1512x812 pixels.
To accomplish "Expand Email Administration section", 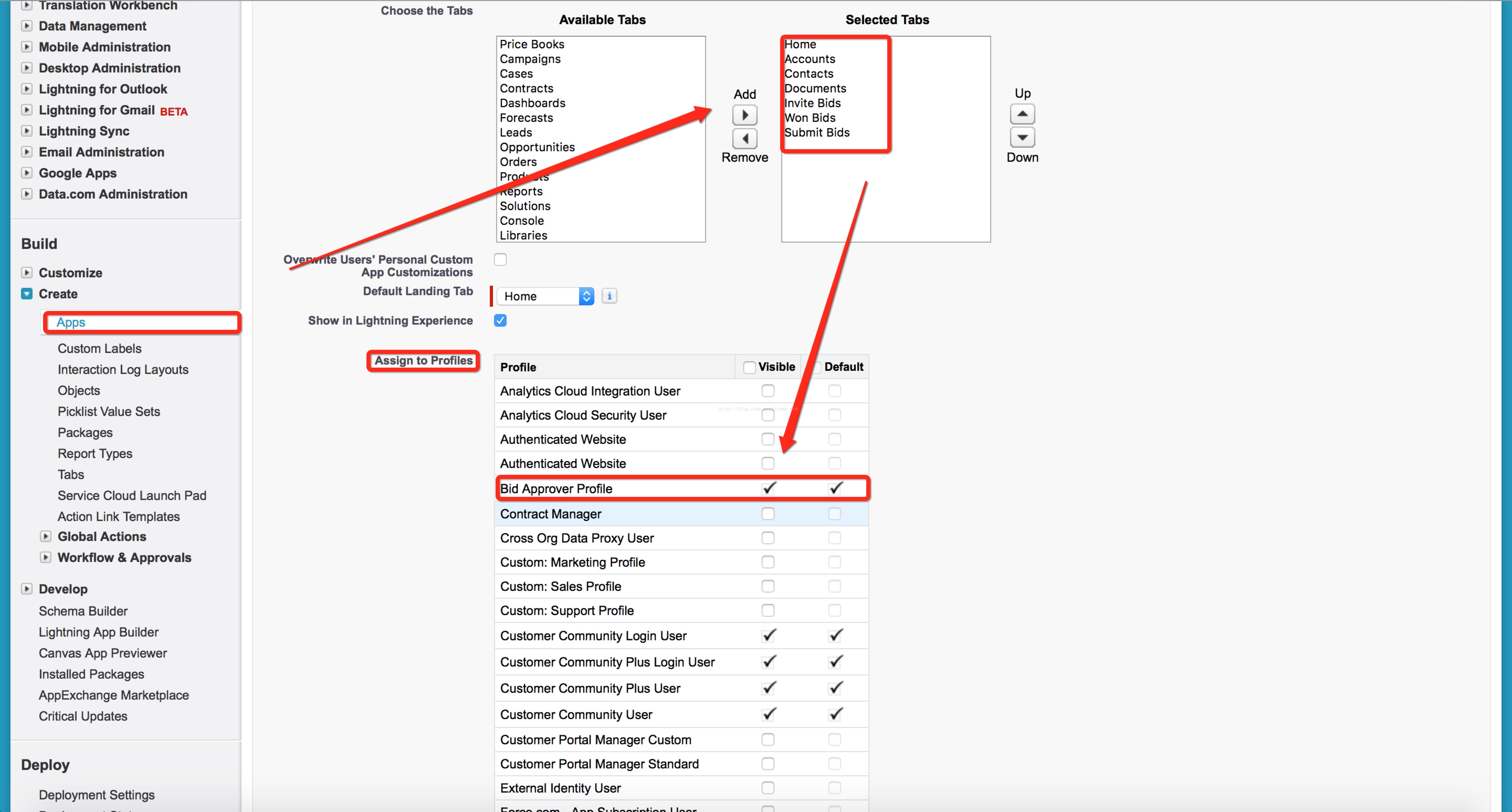I will click(x=27, y=152).
